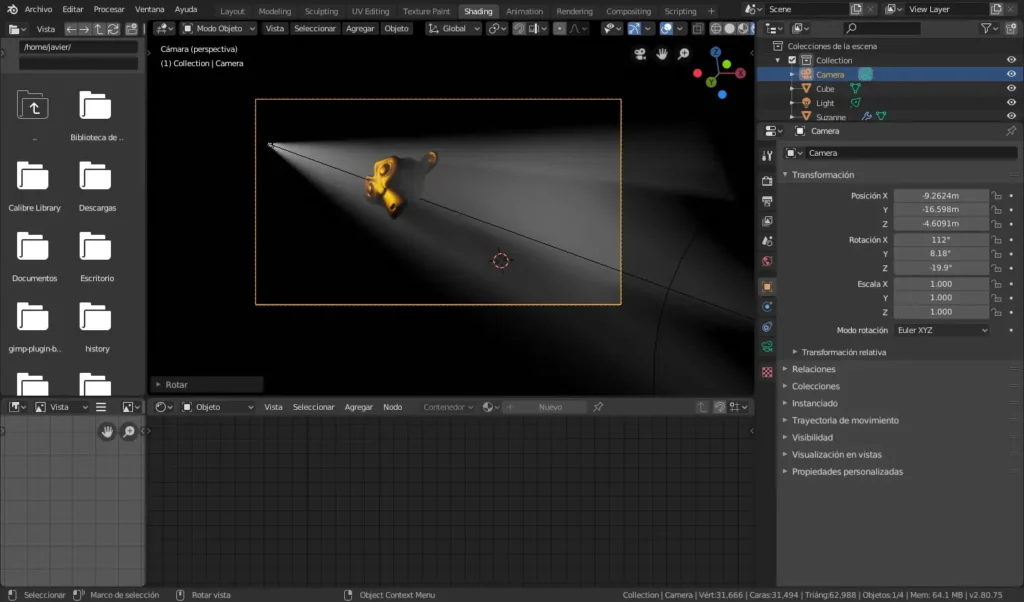Expand the Relaciones panel
This screenshot has height=602, width=1024.
click(x=813, y=369)
